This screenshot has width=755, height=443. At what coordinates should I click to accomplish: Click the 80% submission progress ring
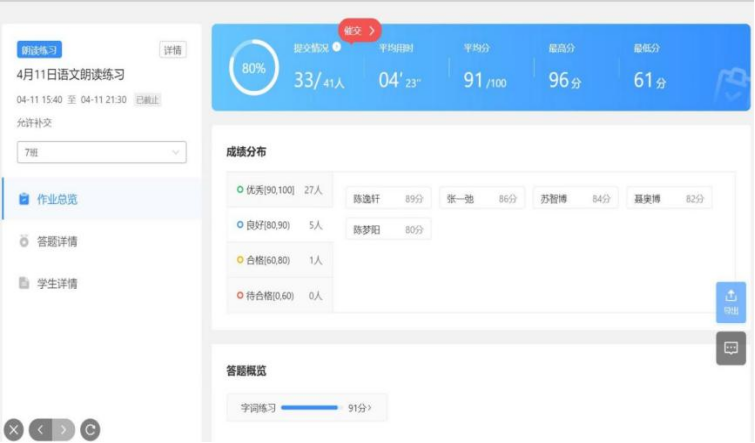[253, 69]
